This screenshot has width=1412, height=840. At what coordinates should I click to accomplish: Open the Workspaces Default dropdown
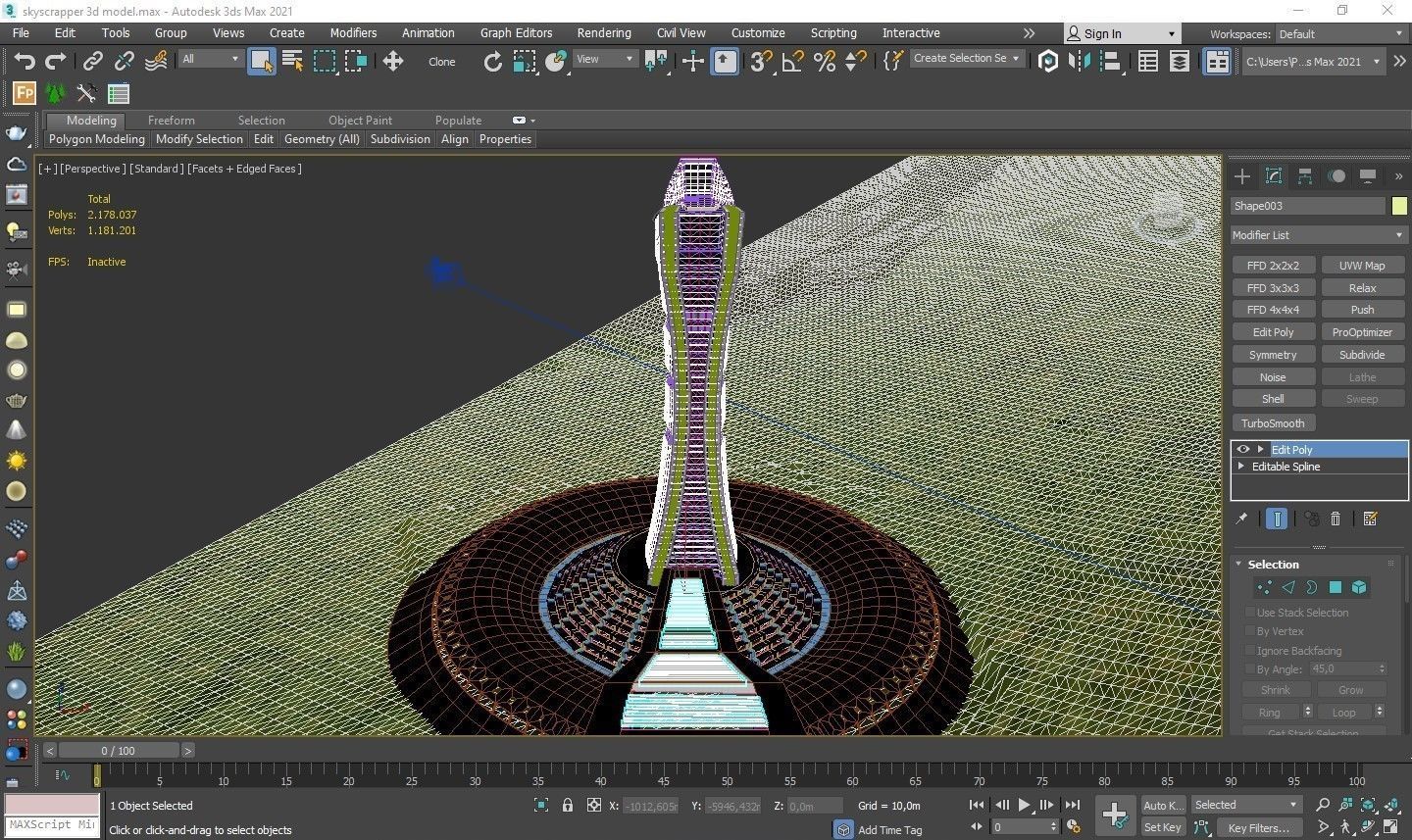coord(1341,33)
